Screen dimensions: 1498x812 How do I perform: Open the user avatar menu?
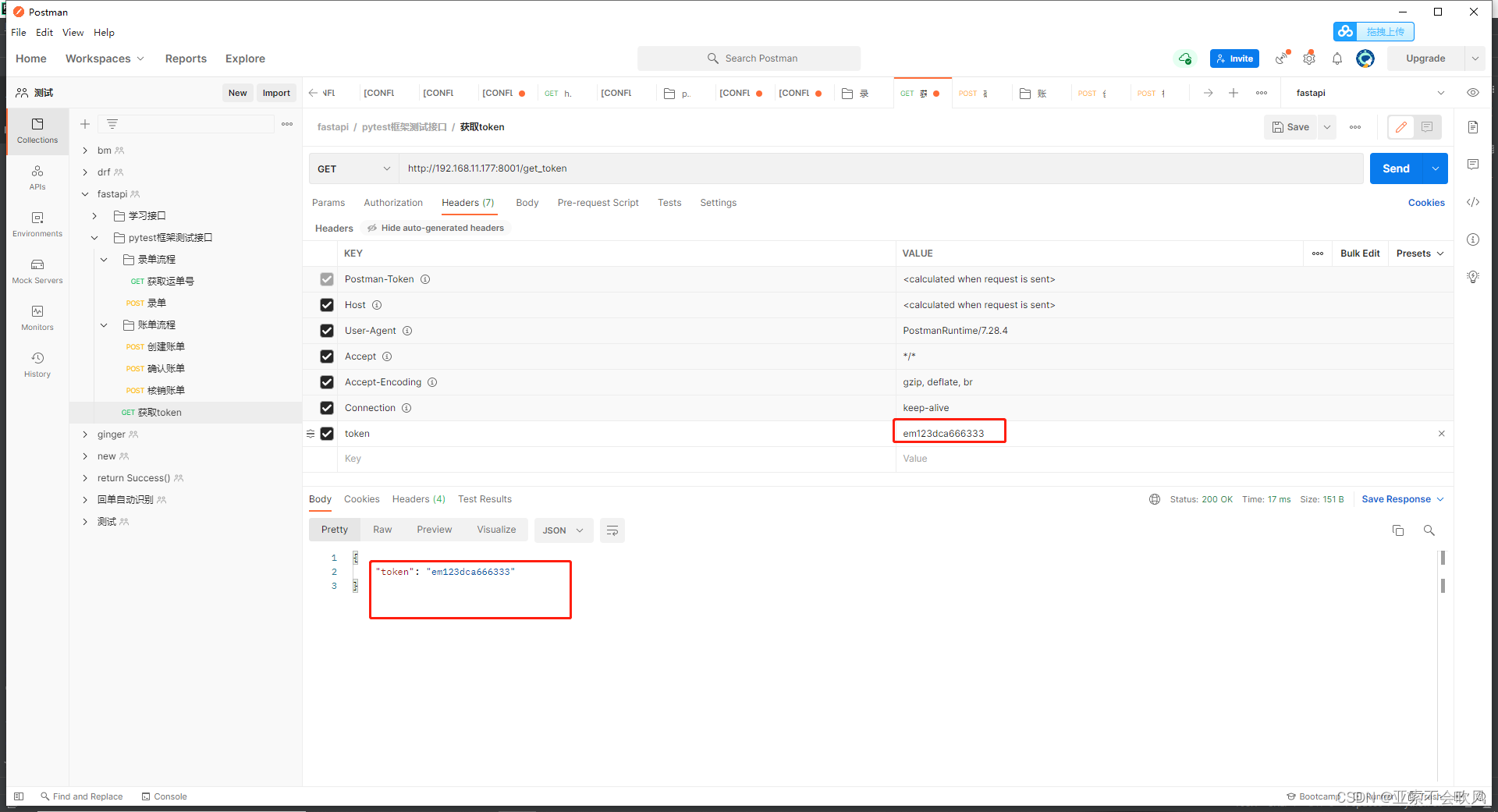click(x=1365, y=59)
